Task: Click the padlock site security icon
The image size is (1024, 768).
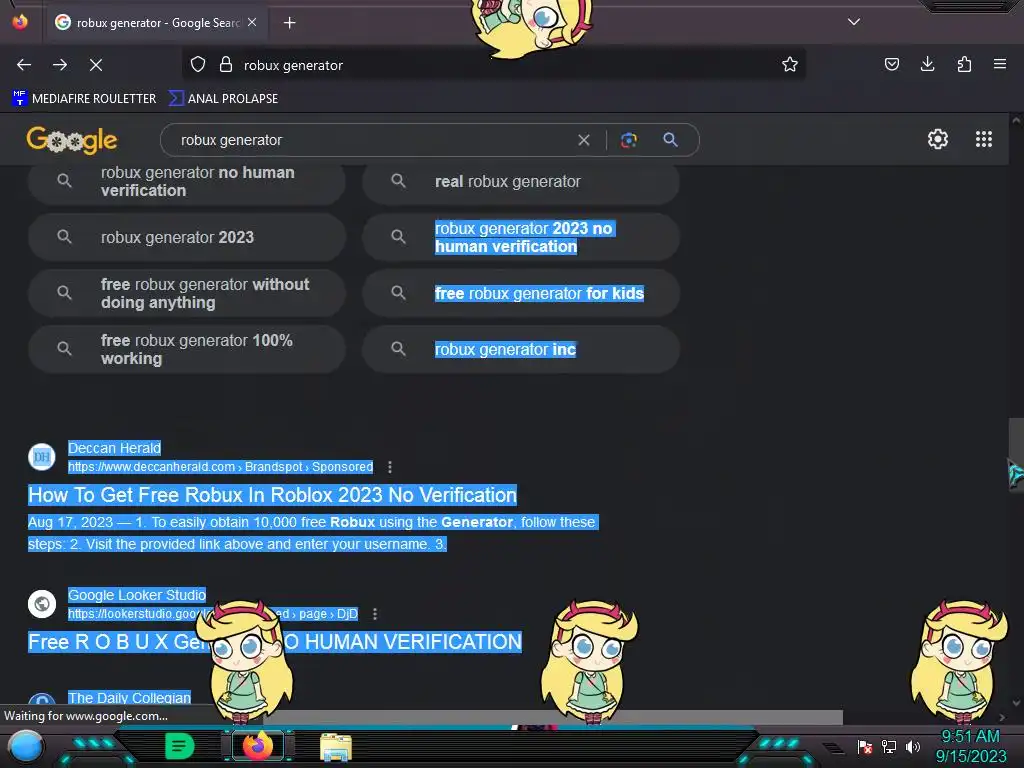Action: point(226,65)
